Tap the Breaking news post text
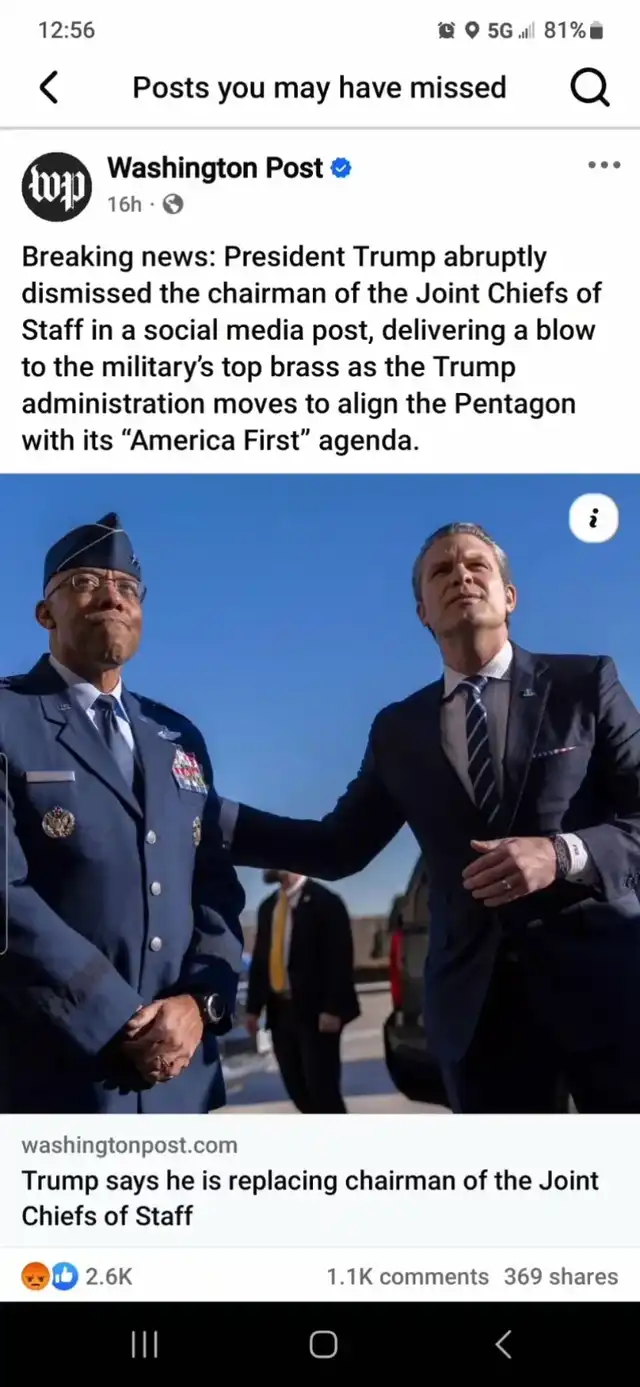This screenshot has width=640, height=1387. [x=312, y=348]
